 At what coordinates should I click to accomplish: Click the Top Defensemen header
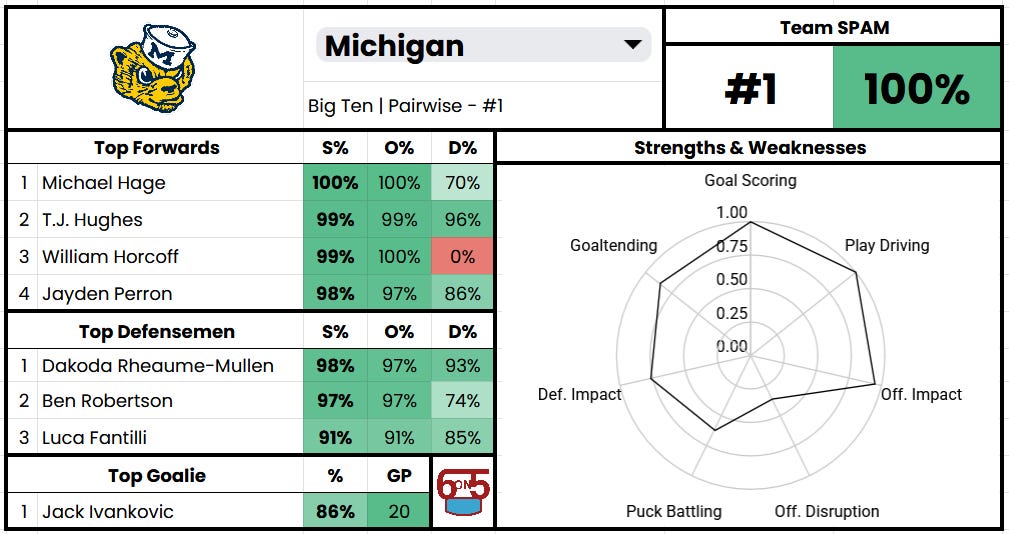point(156,331)
